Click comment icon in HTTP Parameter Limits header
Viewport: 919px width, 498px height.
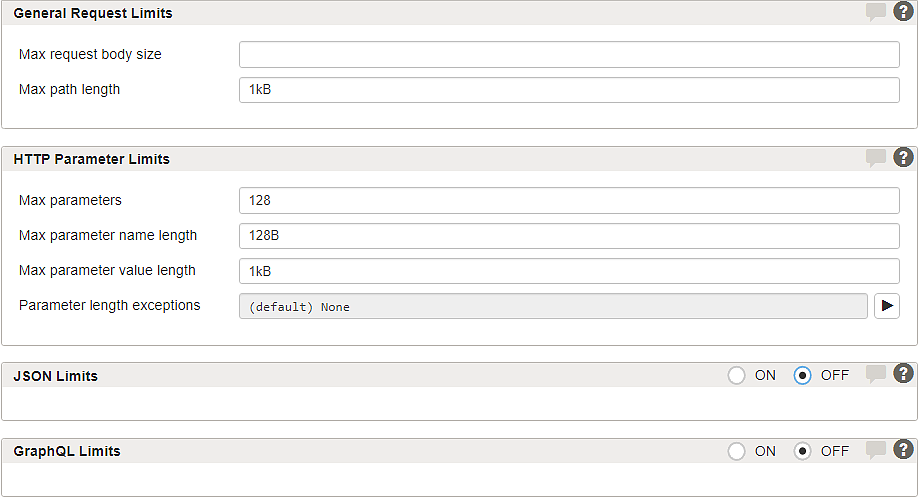(876, 158)
